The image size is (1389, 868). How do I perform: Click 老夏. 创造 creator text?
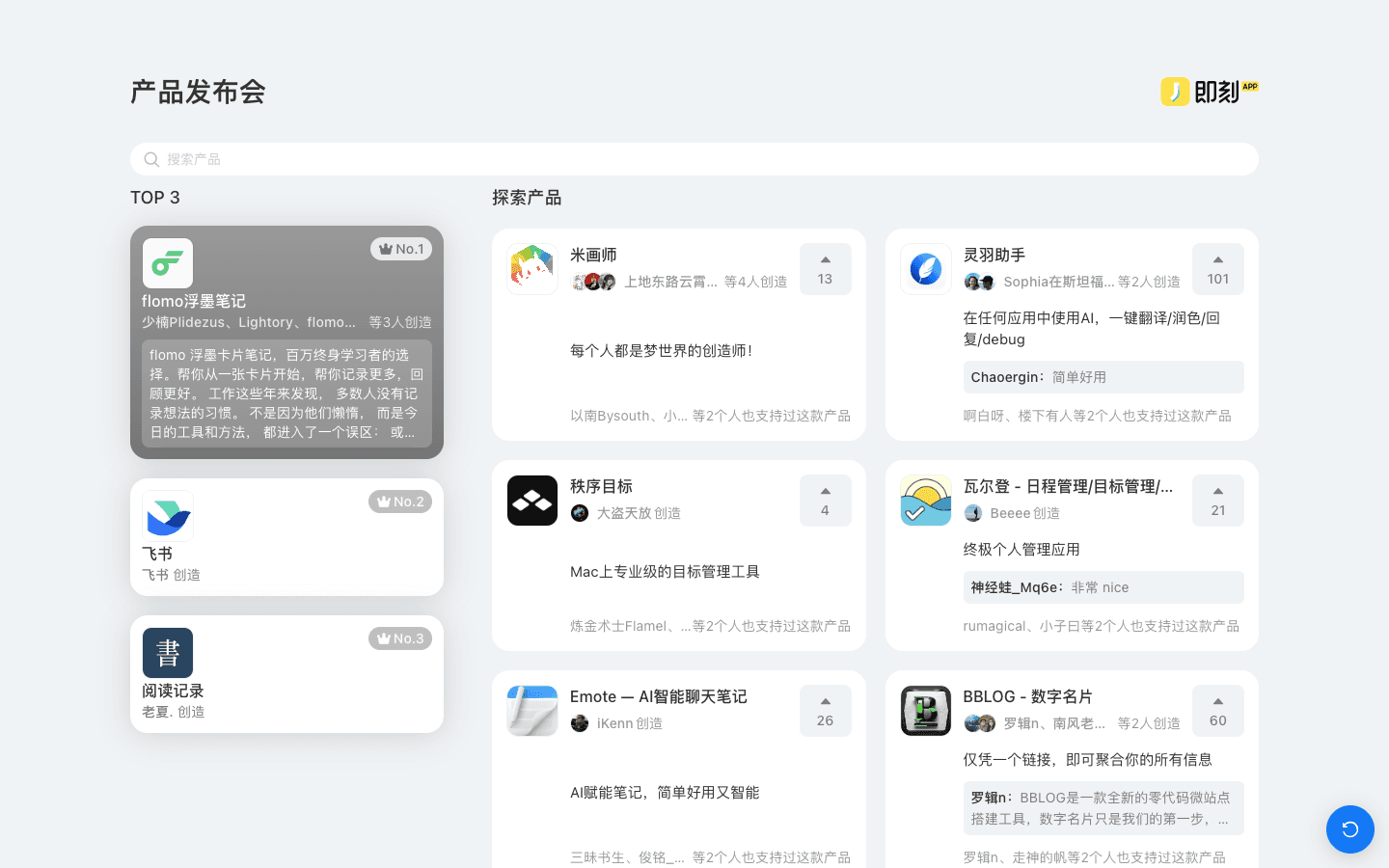174,712
